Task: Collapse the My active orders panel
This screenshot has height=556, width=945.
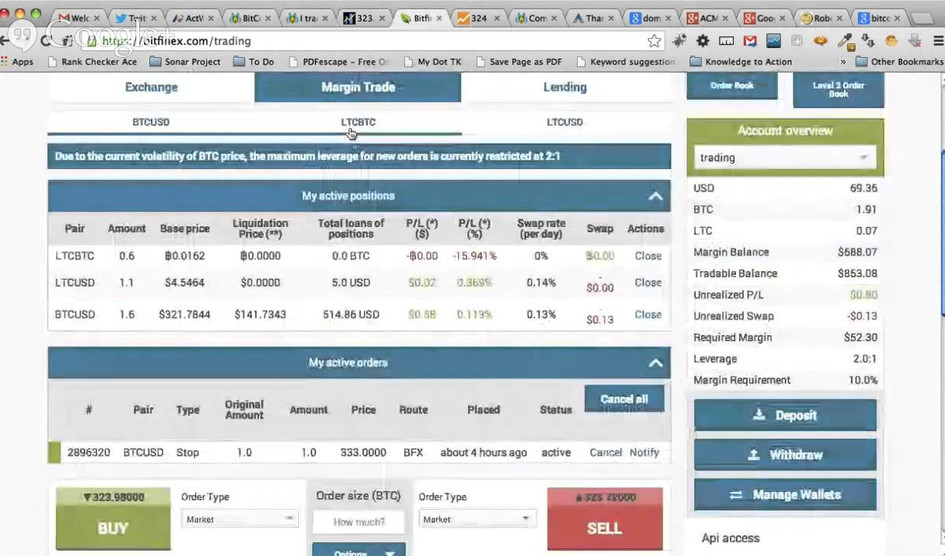Action: [x=655, y=363]
